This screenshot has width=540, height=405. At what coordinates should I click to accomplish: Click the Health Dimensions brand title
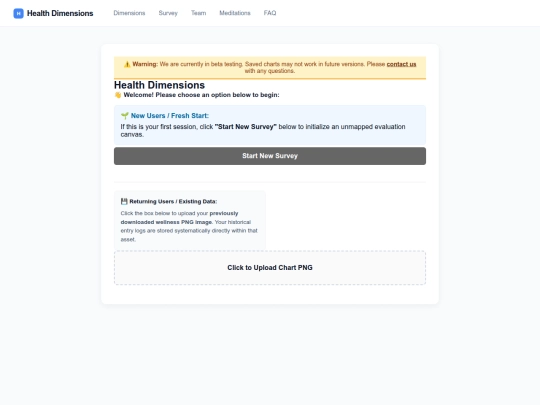(x=60, y=13)
